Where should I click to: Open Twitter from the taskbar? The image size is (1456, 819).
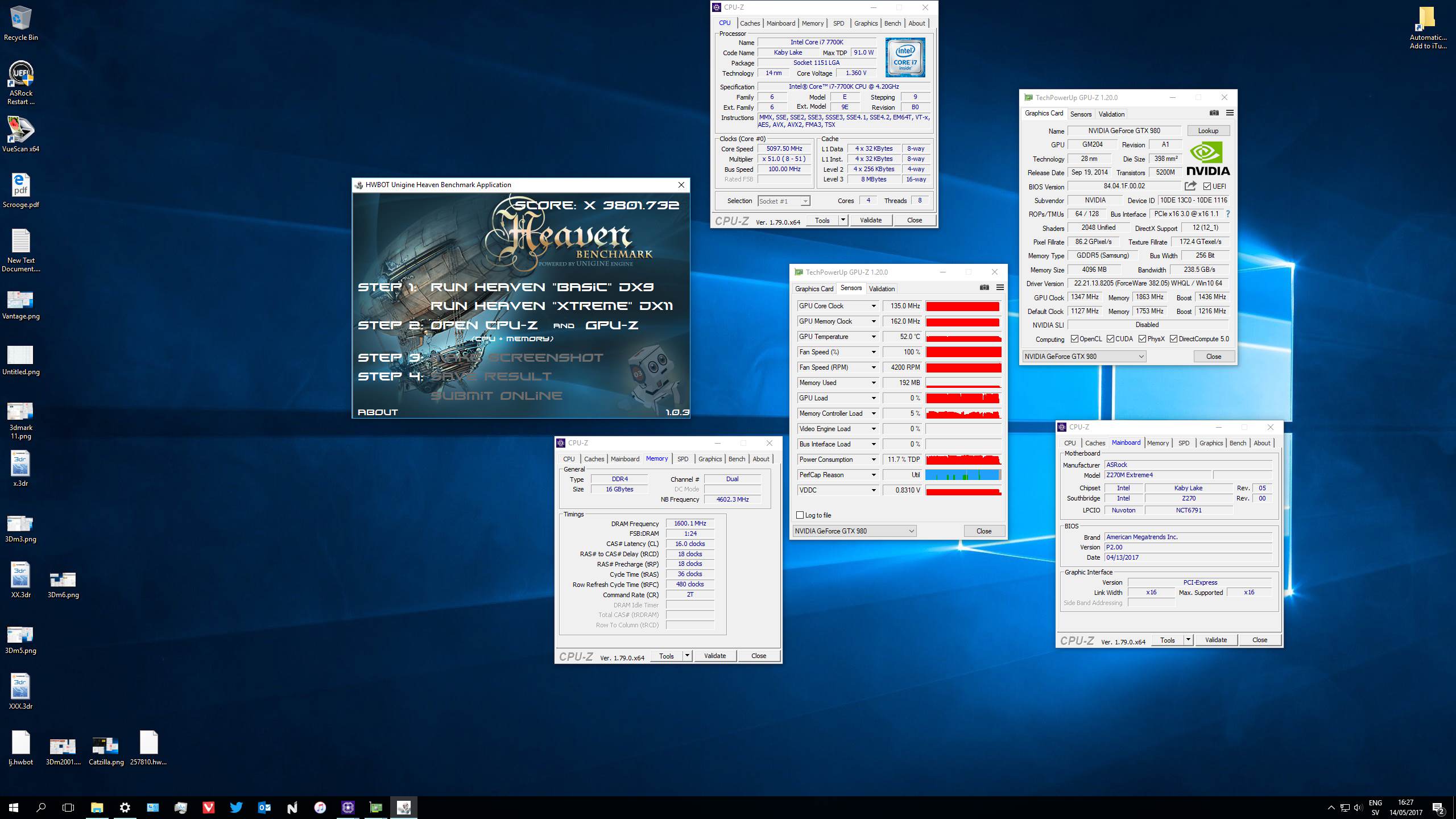point(237,808)
